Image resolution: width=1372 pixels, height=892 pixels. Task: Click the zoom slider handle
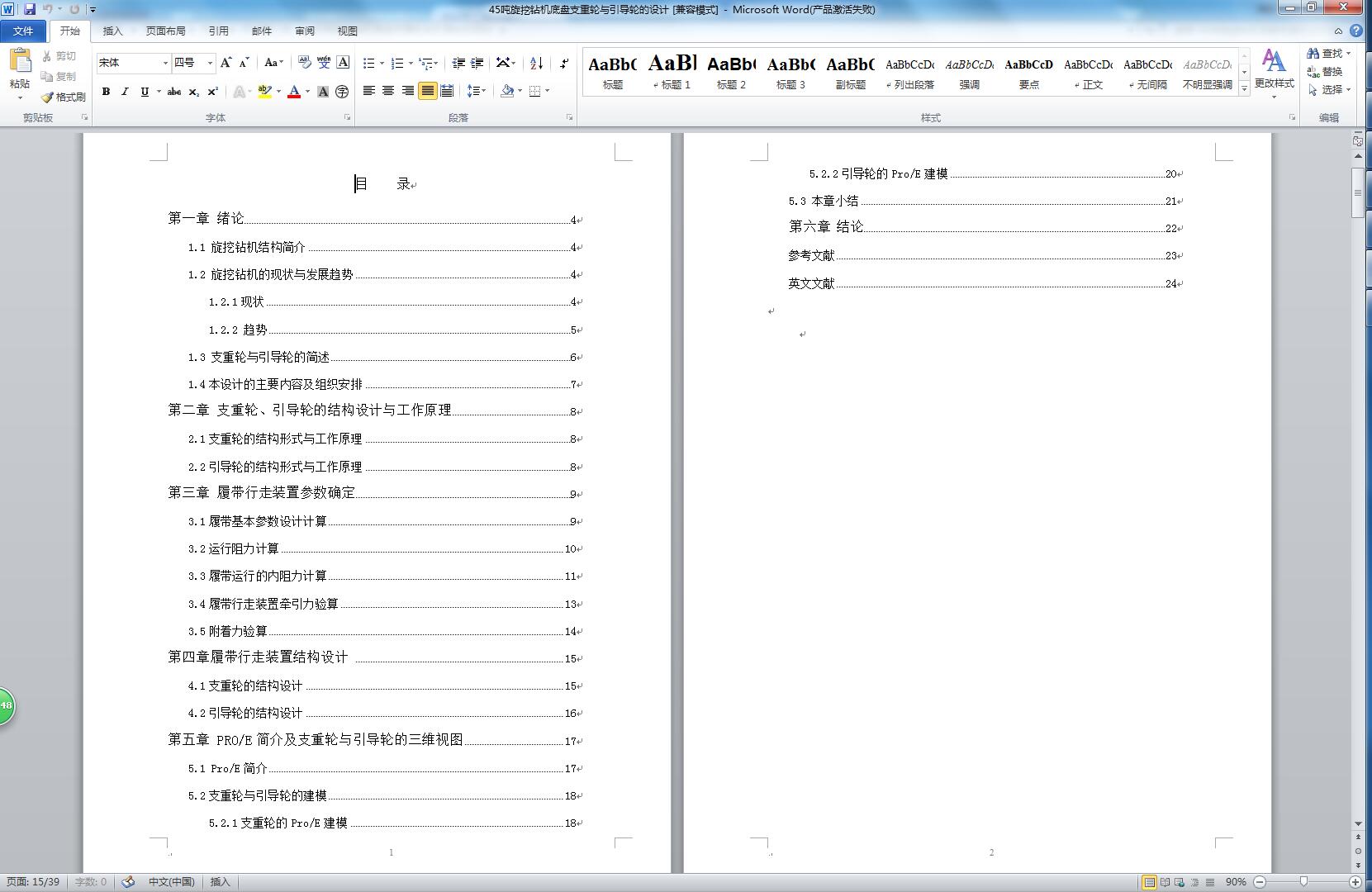pos(1303,882)
